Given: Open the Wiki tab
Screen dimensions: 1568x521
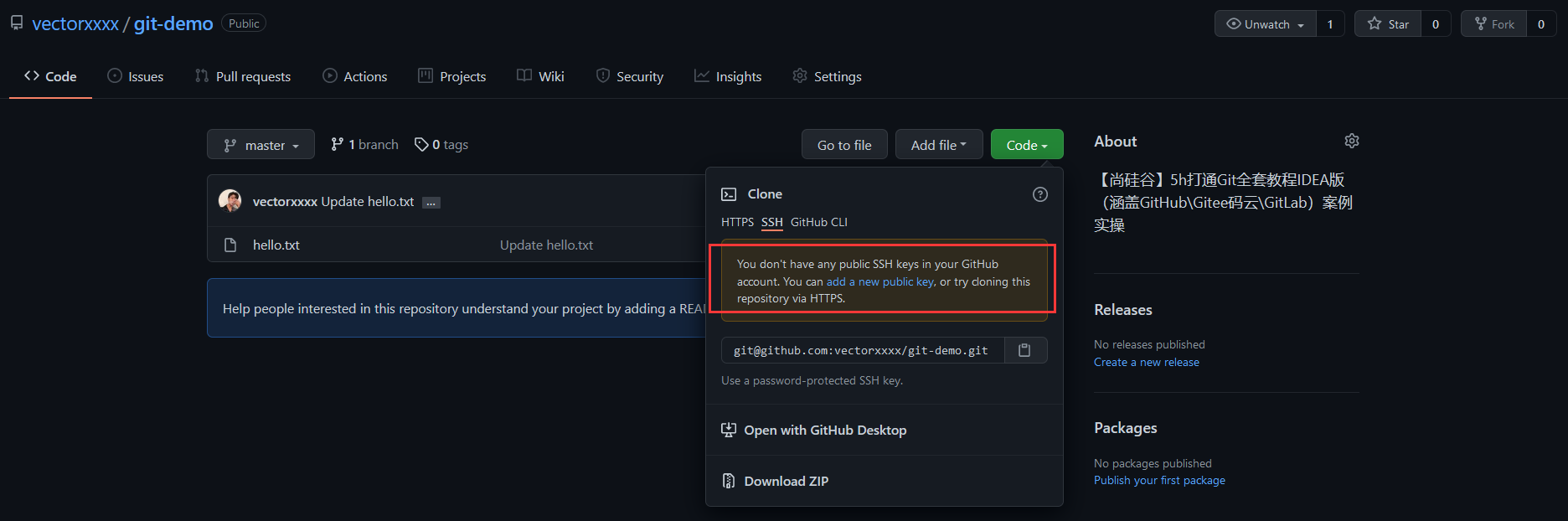Looking at the screenshot, I should (x=541, y=76).
